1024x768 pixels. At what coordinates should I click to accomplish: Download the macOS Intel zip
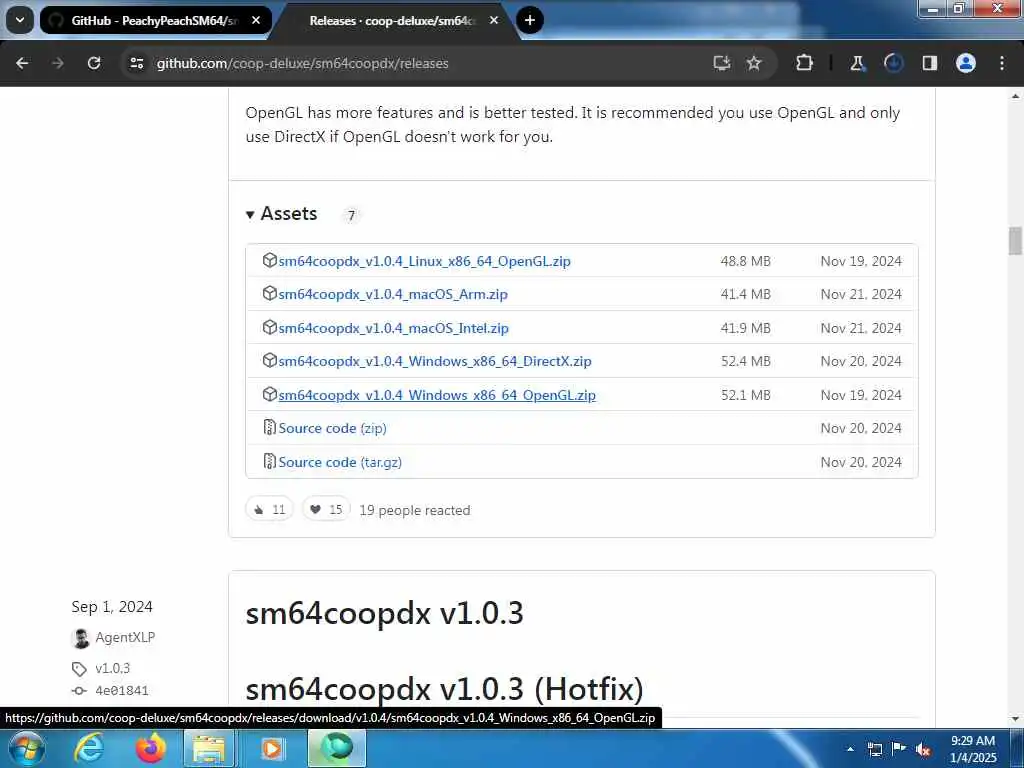click(394, 328)
